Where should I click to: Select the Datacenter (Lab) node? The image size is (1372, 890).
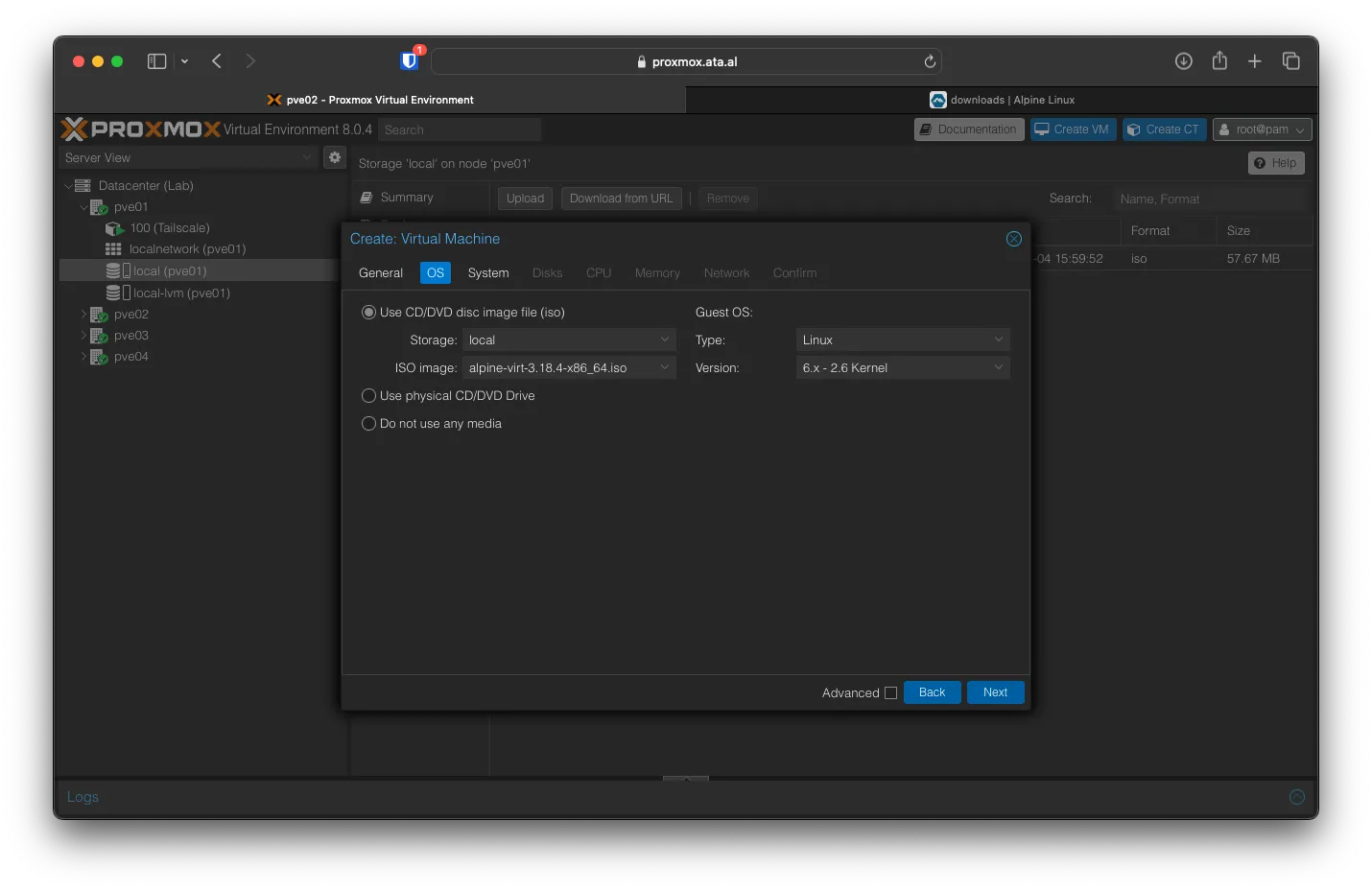click(x=146, y=186)
